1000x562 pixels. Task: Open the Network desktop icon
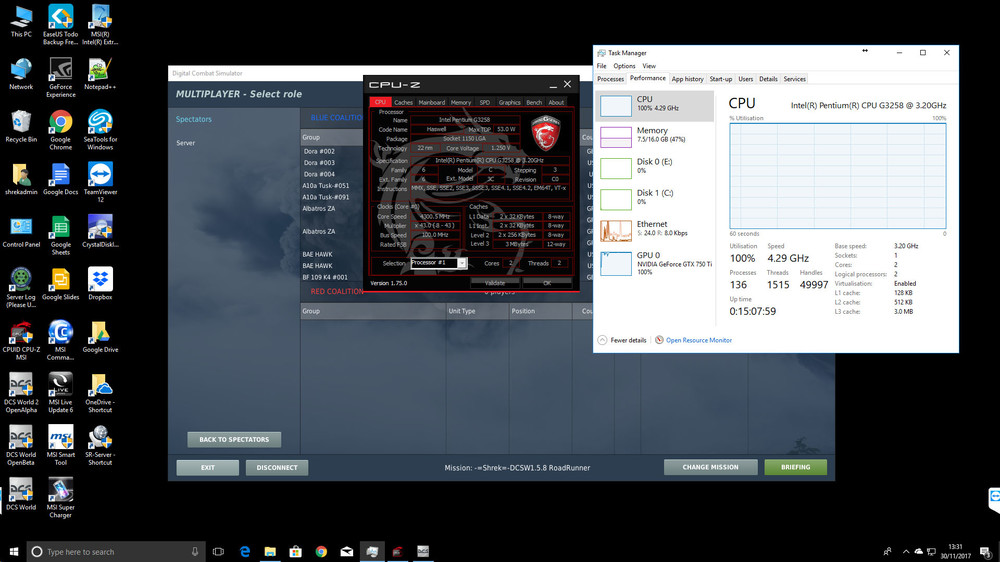click(x=21, y=74)
